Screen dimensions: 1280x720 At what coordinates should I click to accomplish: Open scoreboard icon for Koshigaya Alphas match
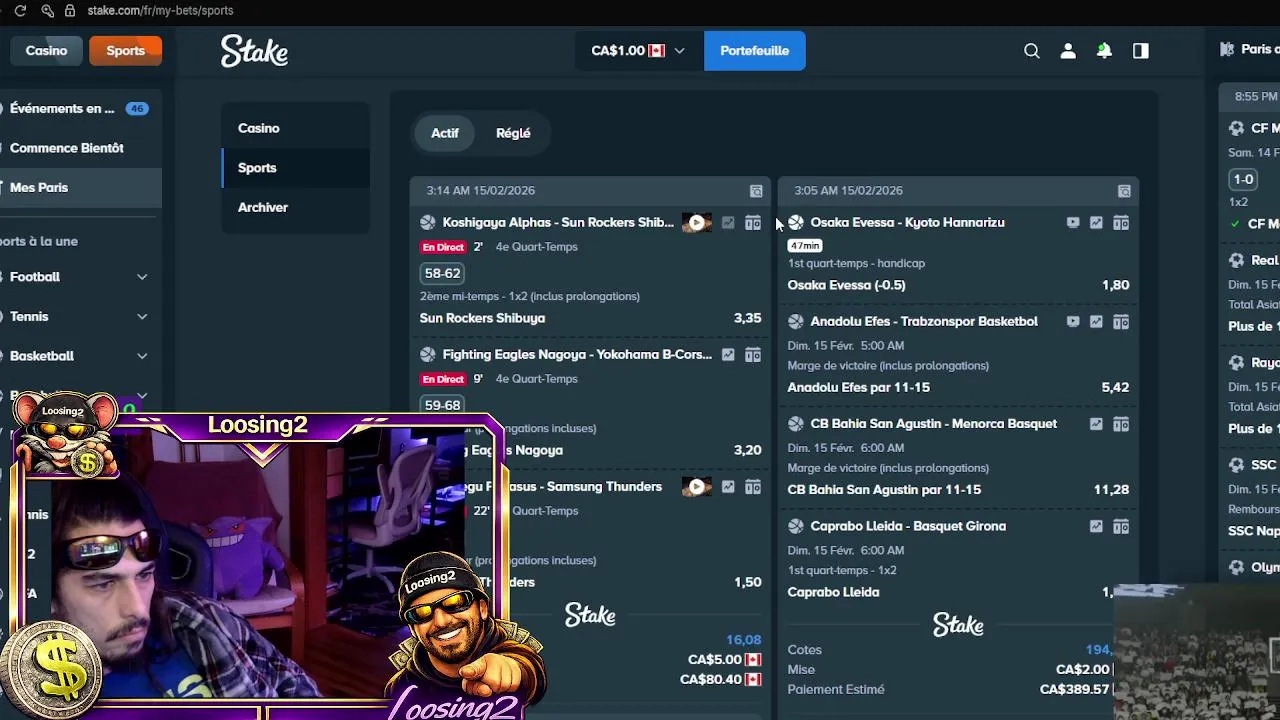[753, 223]
